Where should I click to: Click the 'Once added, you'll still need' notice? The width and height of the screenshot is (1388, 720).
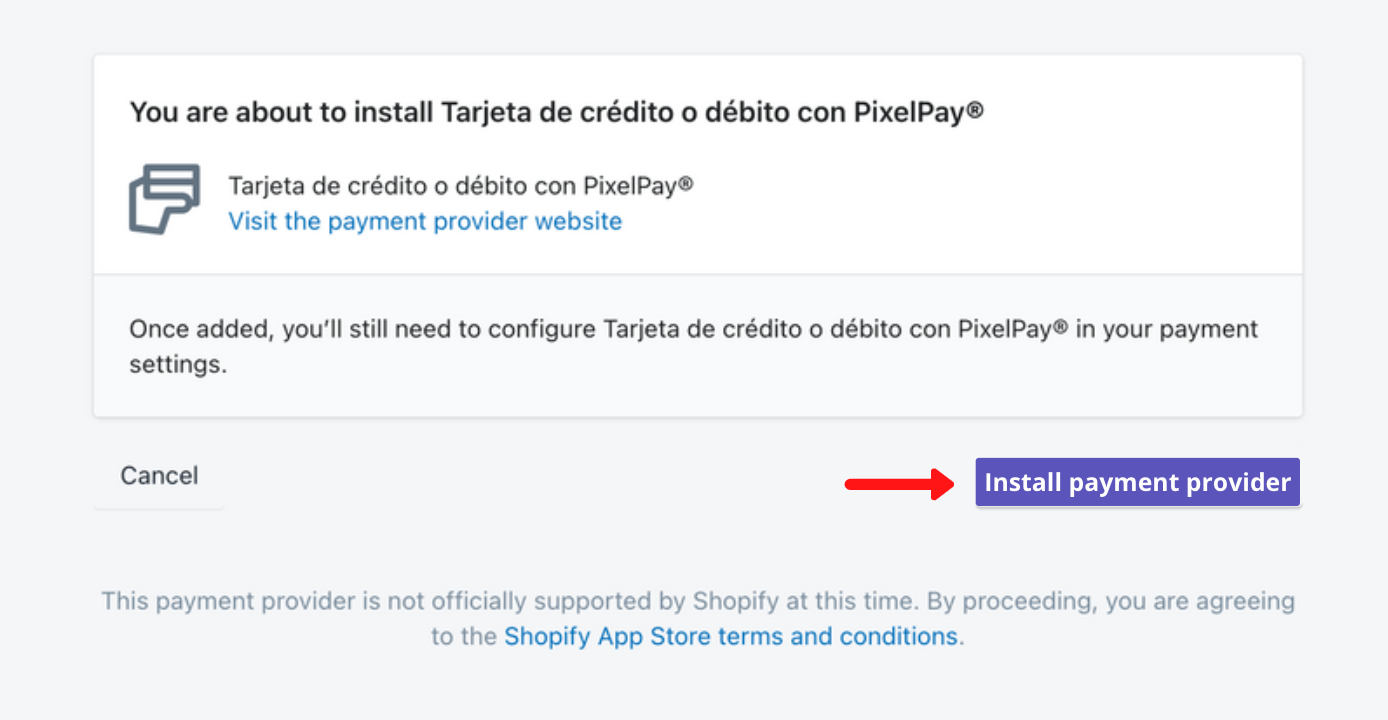point(694,346)
